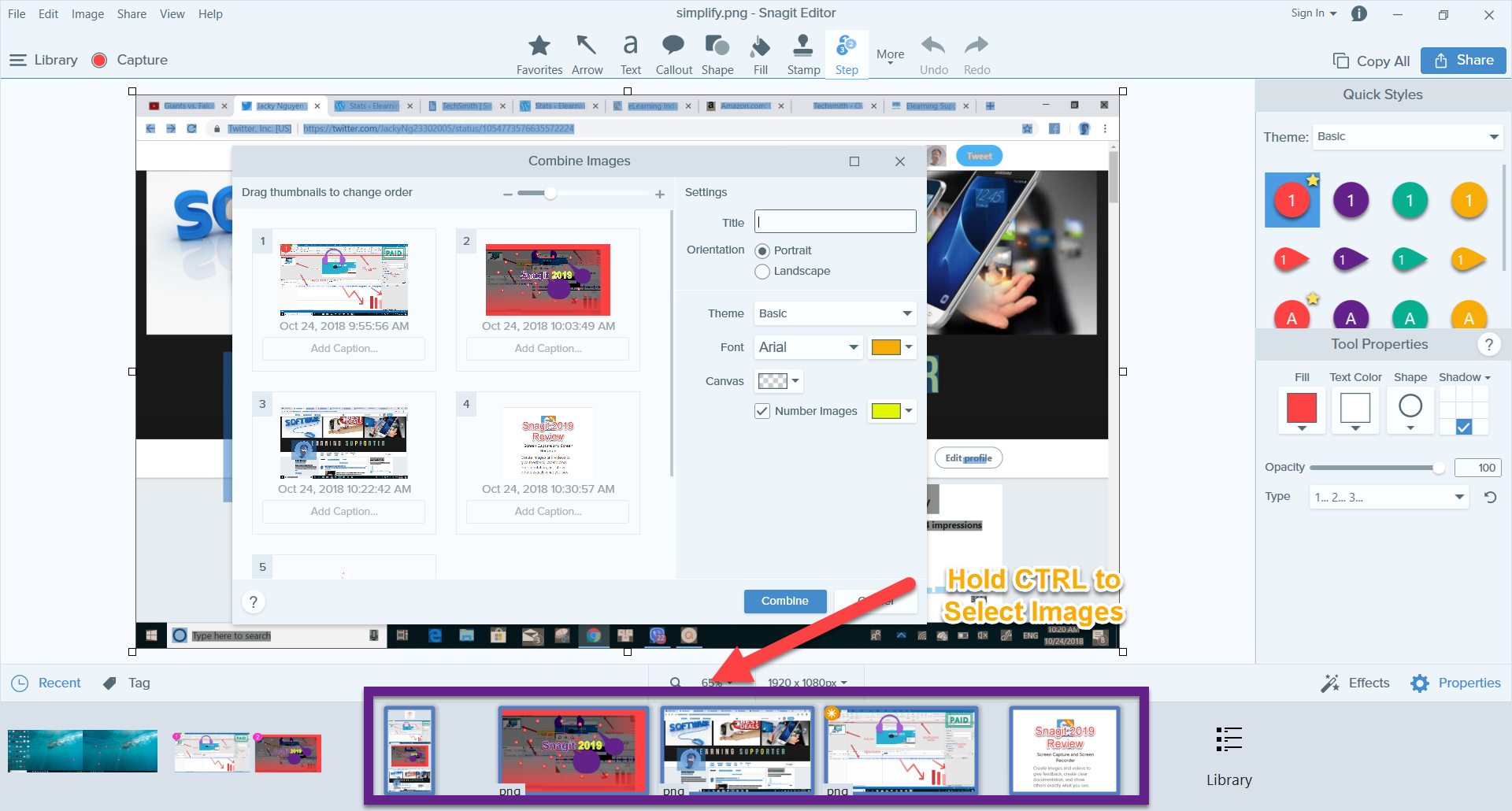Image resolution: width=1512 pixels, height=811 pixels.
Task: Select the Step tool
Action: [x=846, y=53]
